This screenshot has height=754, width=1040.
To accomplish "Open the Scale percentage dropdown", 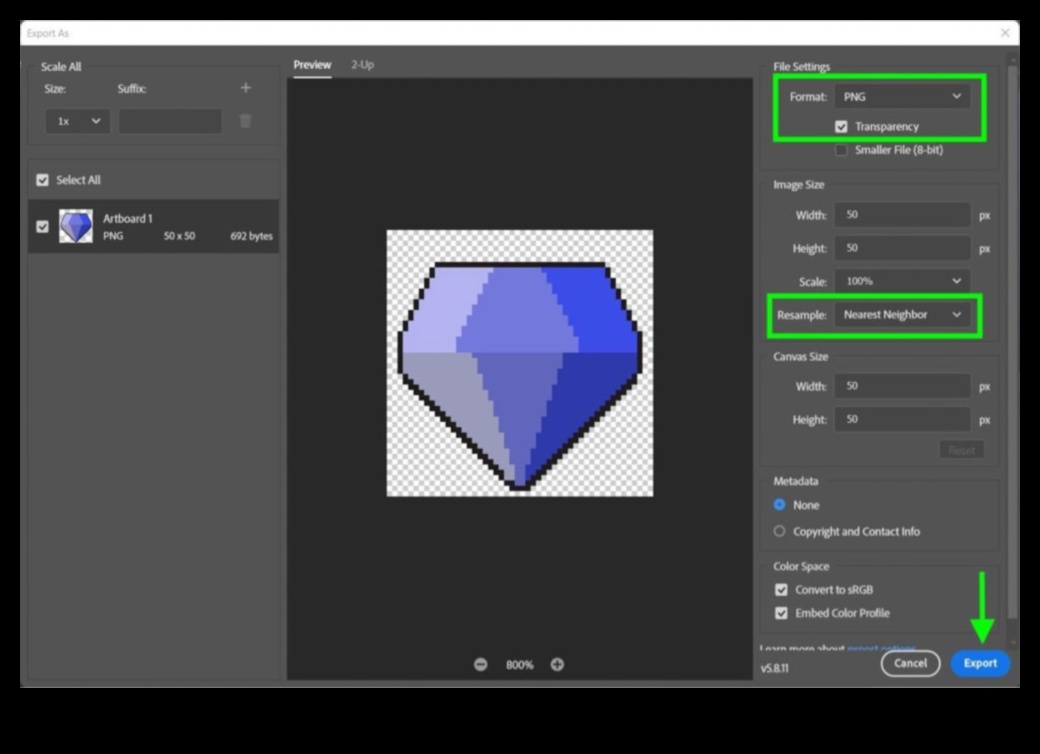I will pyautogui.click(x=901, y=281).
